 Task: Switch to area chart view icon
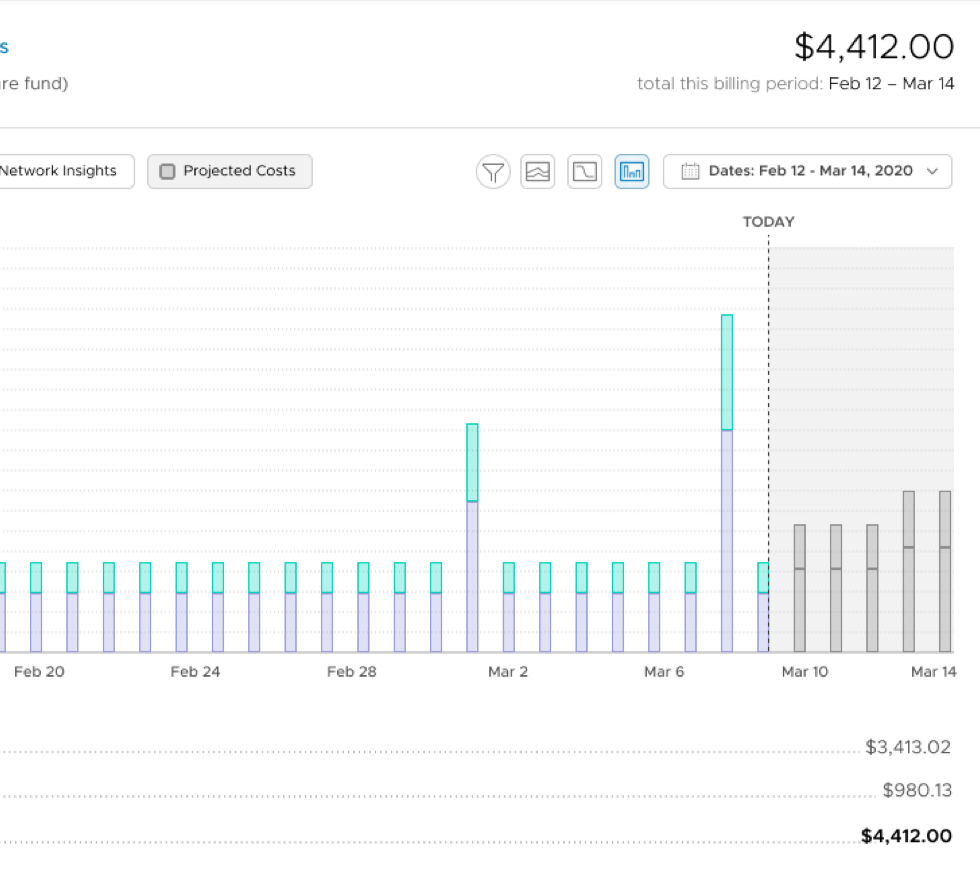coord(538,171)
